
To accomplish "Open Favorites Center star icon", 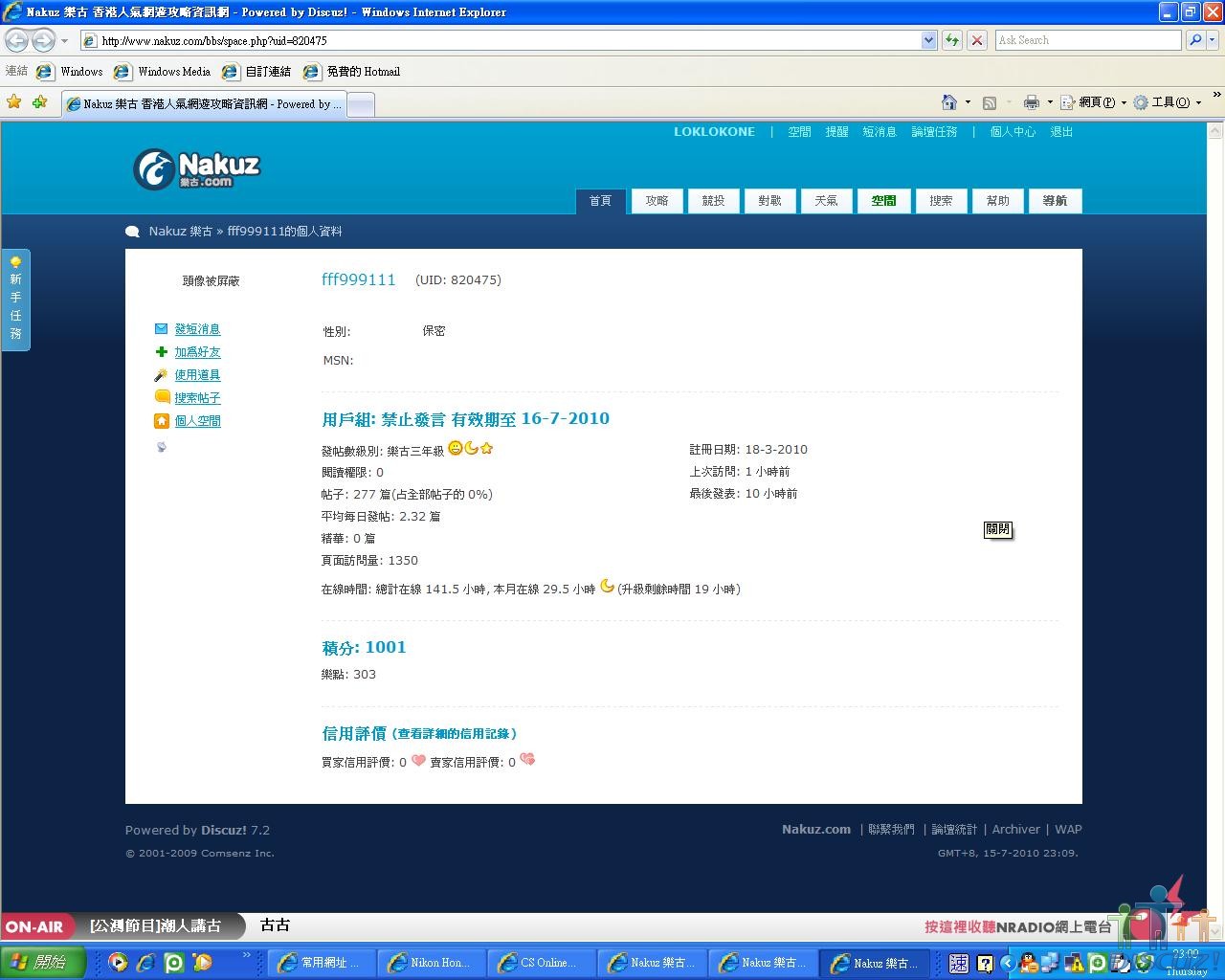I will [x=14, y=101].
